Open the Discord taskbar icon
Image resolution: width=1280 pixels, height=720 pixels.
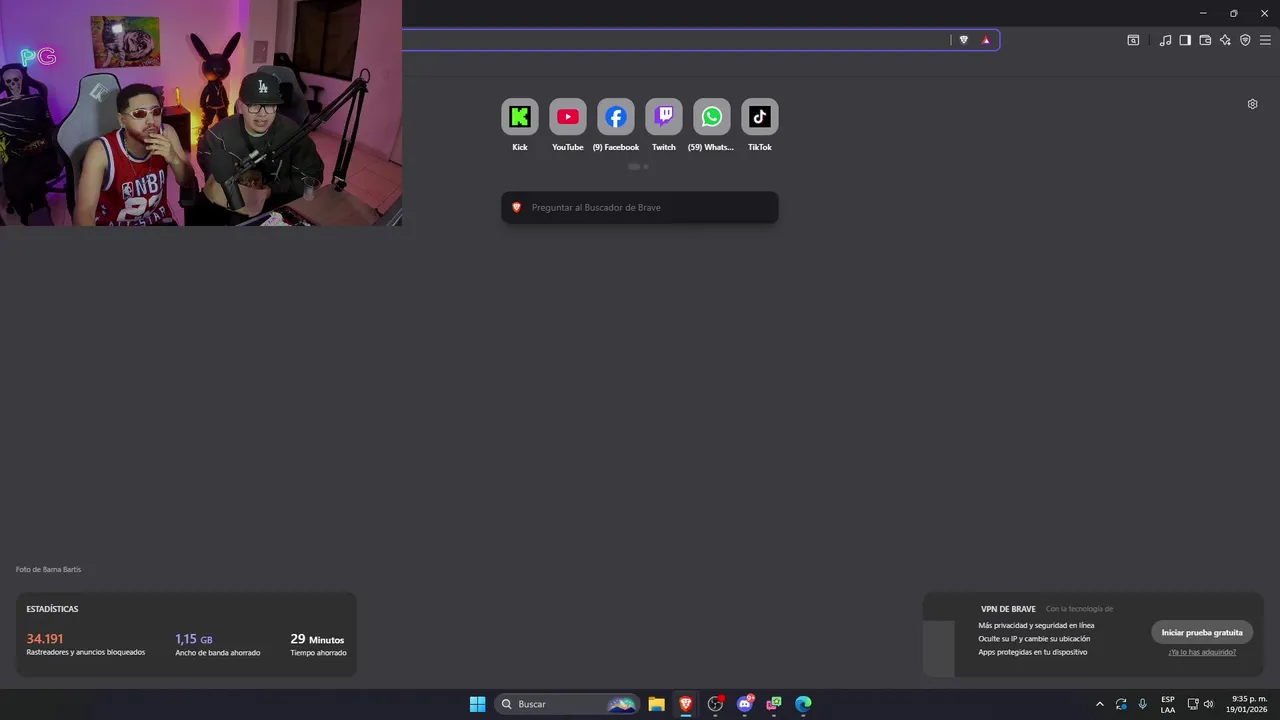coord(744,704)
